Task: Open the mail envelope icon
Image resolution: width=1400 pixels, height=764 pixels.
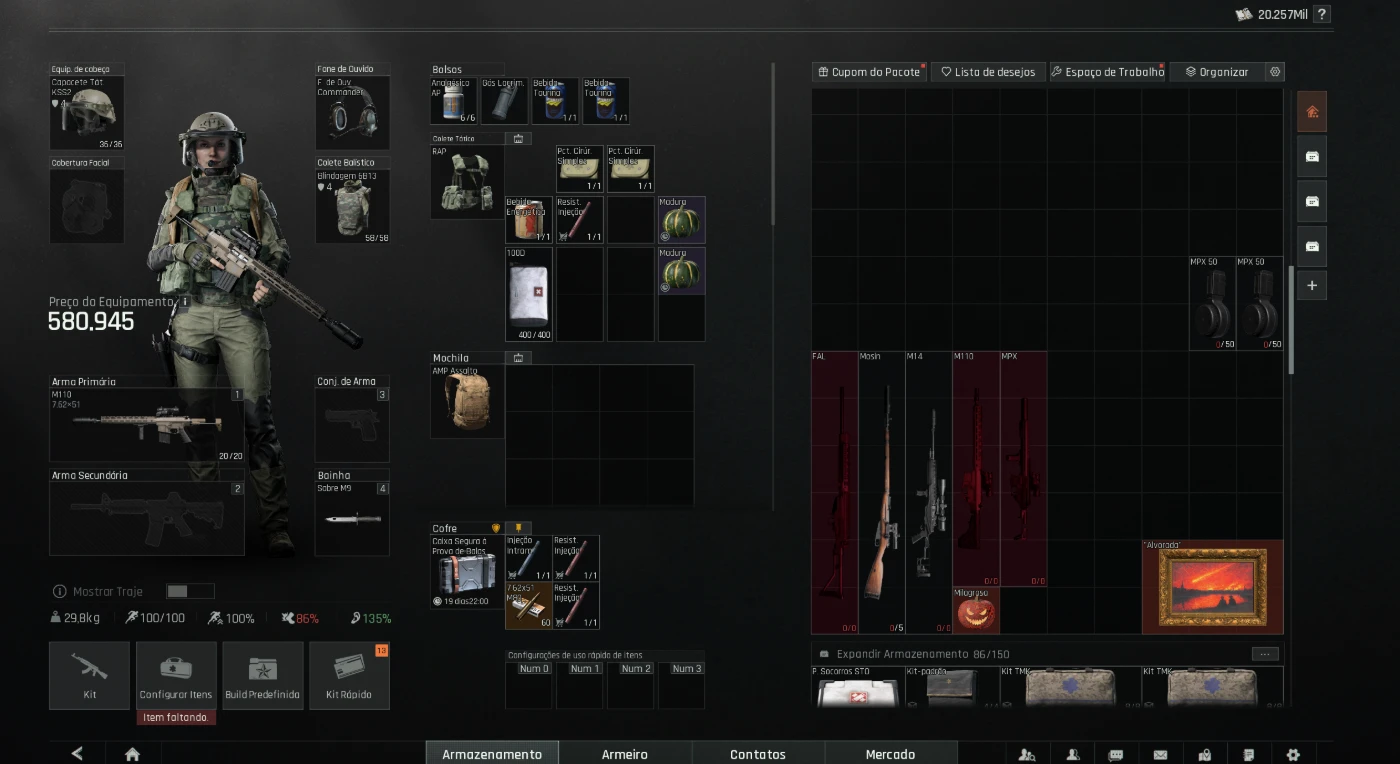Action: (1160, 754)
